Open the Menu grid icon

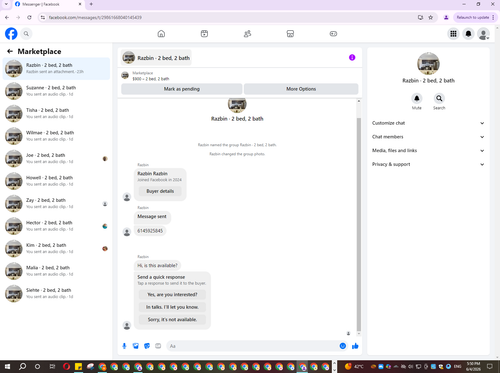click(453, 34)
